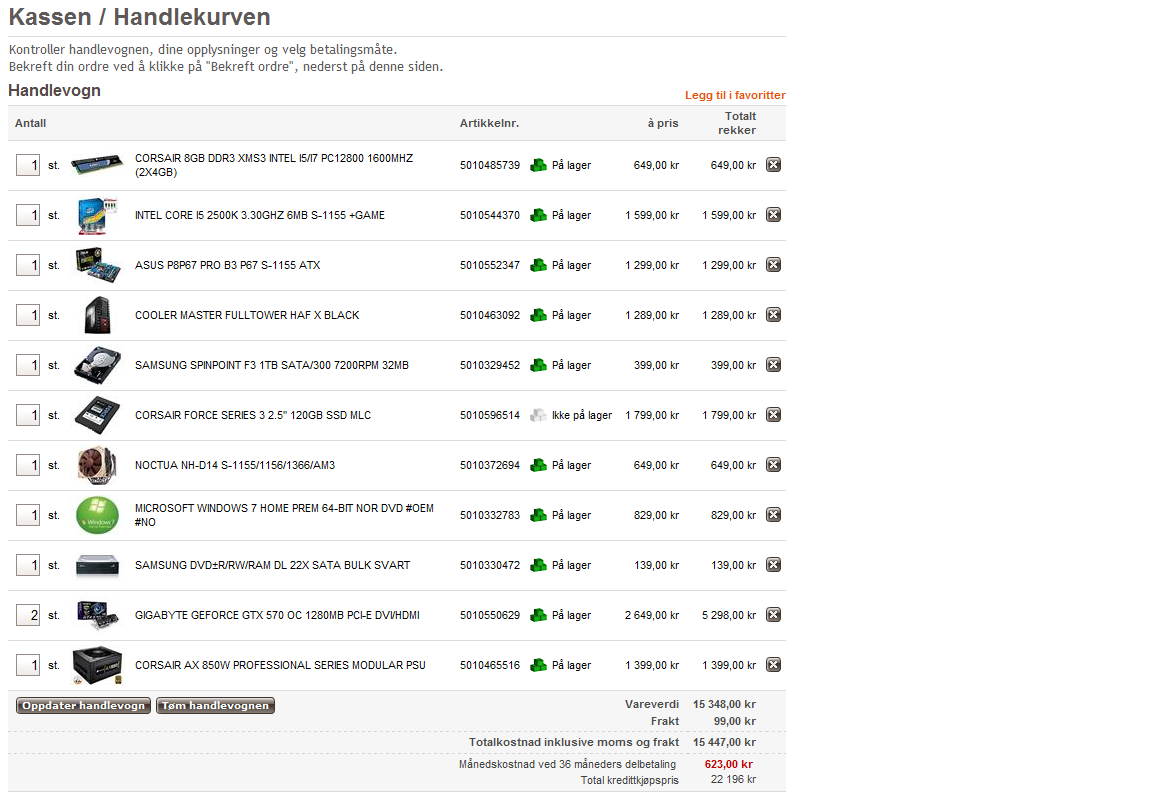This screenshot has height=792, width=1152.
Task: Open CORSAIR FORCE SERIES 3 SSD link
Action: [x=253, y=415]
